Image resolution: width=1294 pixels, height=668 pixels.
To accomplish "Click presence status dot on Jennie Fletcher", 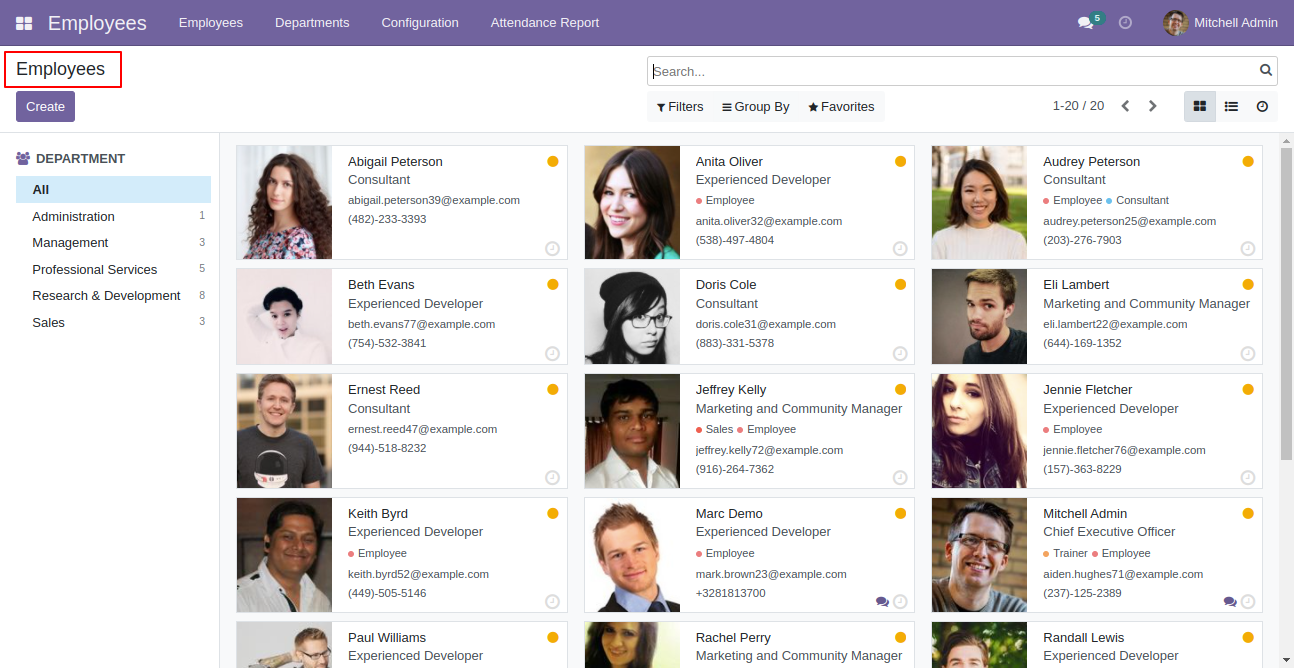I will [1248, 389].
